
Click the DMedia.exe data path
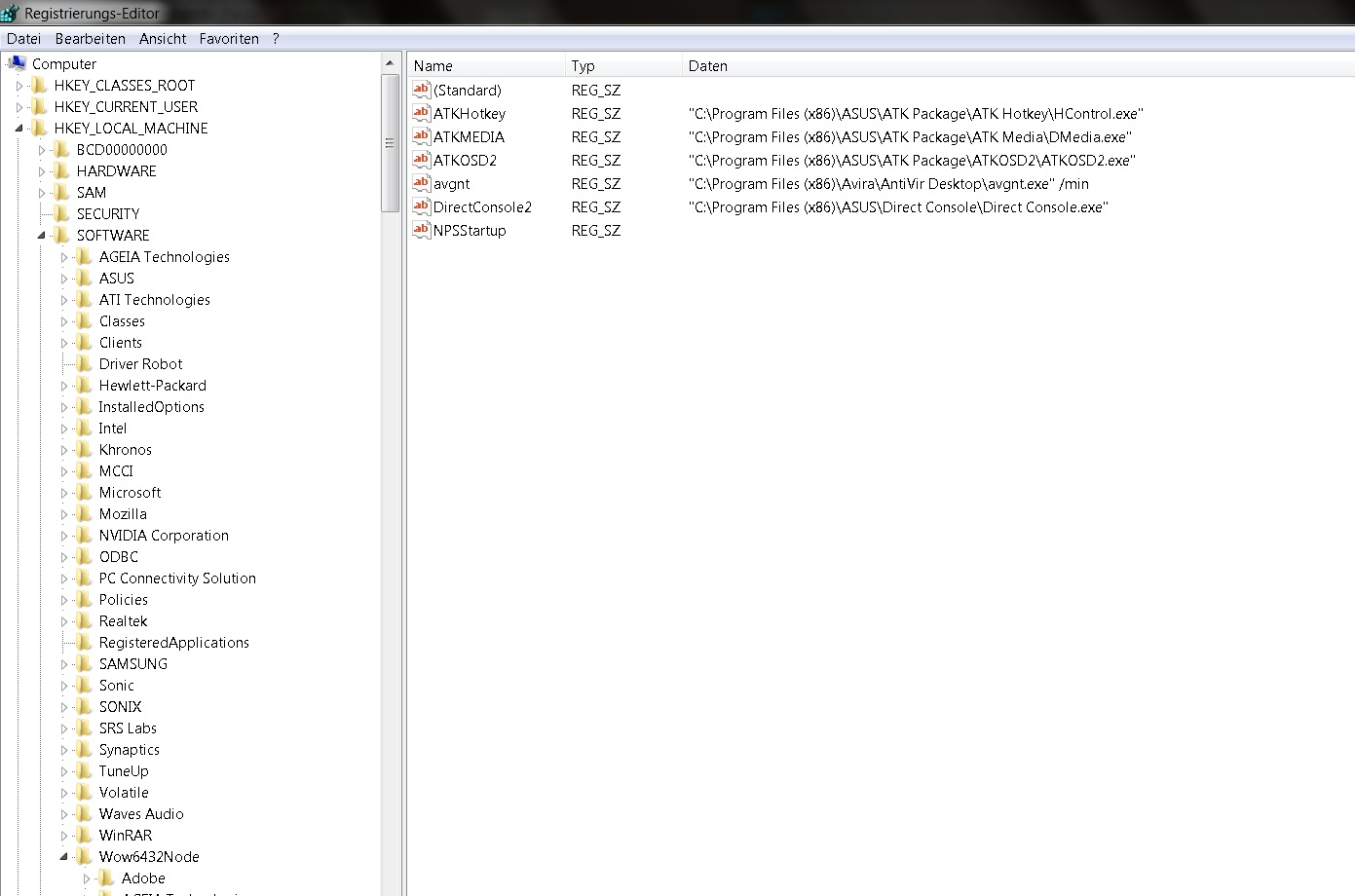coord(910,136)
